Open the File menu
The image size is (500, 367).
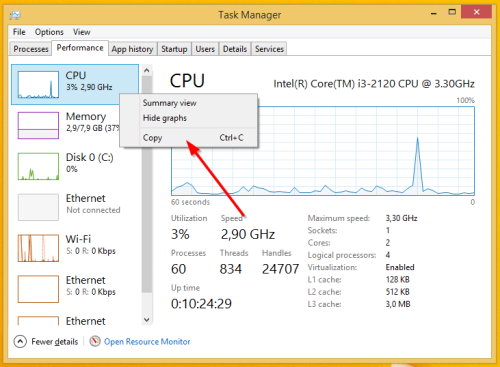point(19,32)
